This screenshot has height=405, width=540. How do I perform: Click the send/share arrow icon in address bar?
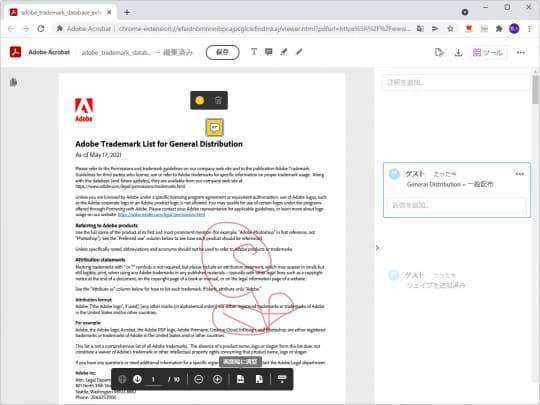coord(435,29)
